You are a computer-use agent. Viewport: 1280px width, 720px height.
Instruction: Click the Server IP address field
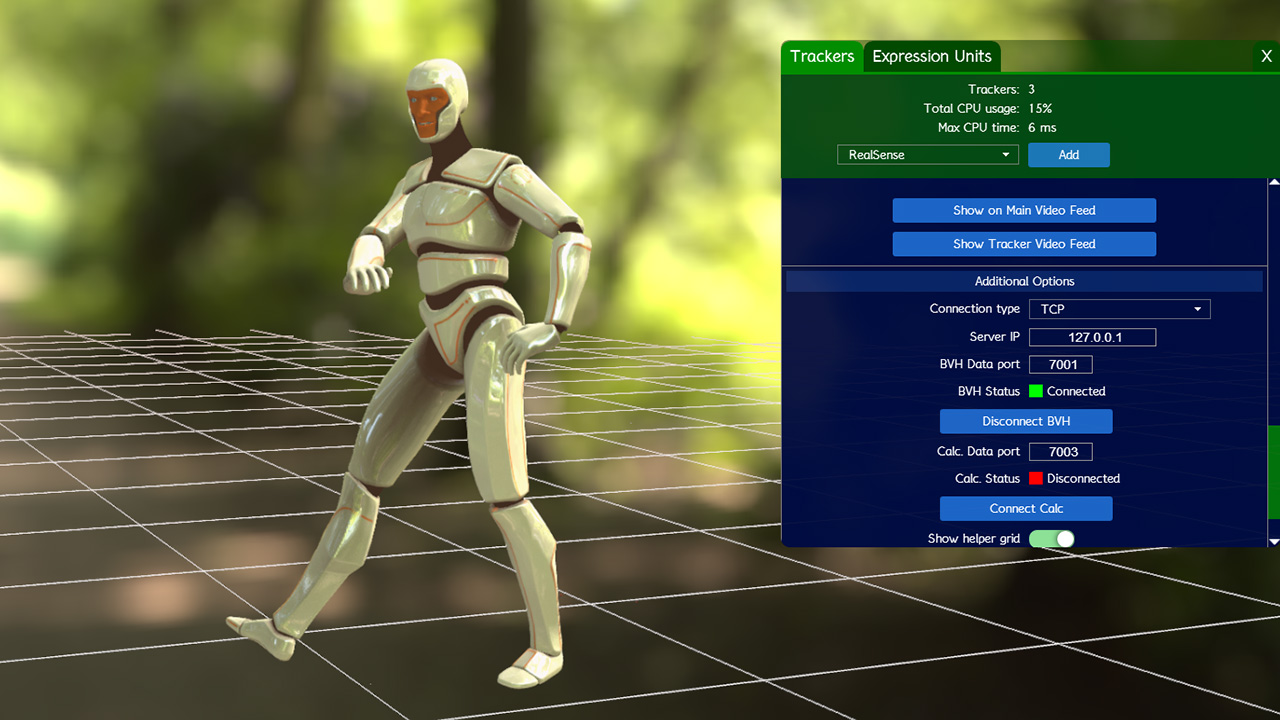point(1092,337)
